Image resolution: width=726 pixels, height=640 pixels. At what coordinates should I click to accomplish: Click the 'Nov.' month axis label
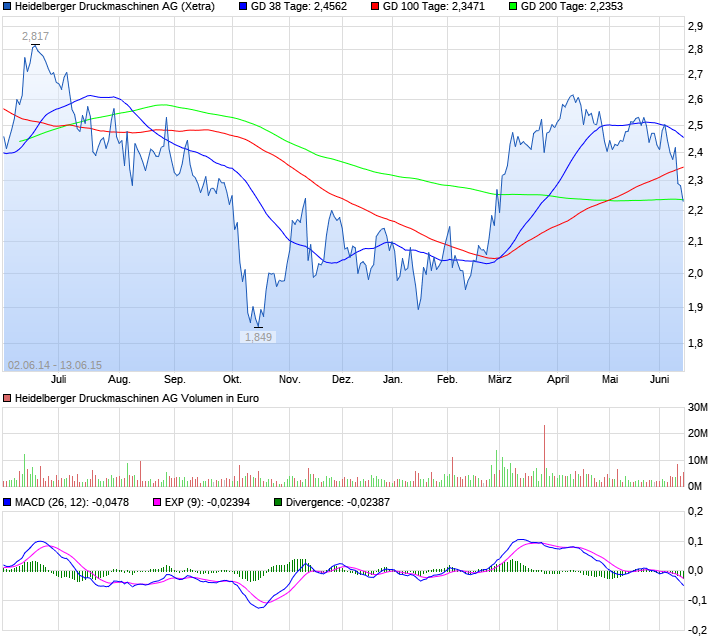pyautogui.click(x=289, y=379)
